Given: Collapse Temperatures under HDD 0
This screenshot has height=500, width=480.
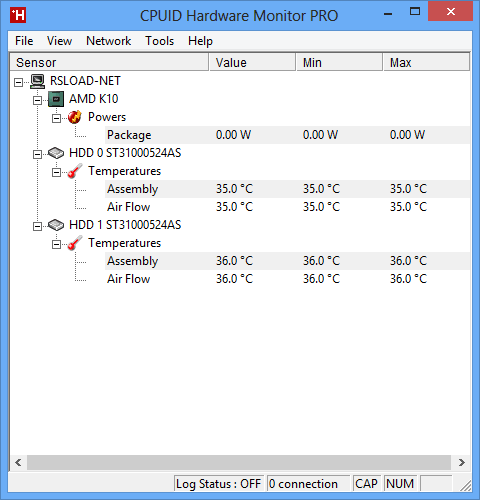Looking at the screenshot, I should coord(56,172).
